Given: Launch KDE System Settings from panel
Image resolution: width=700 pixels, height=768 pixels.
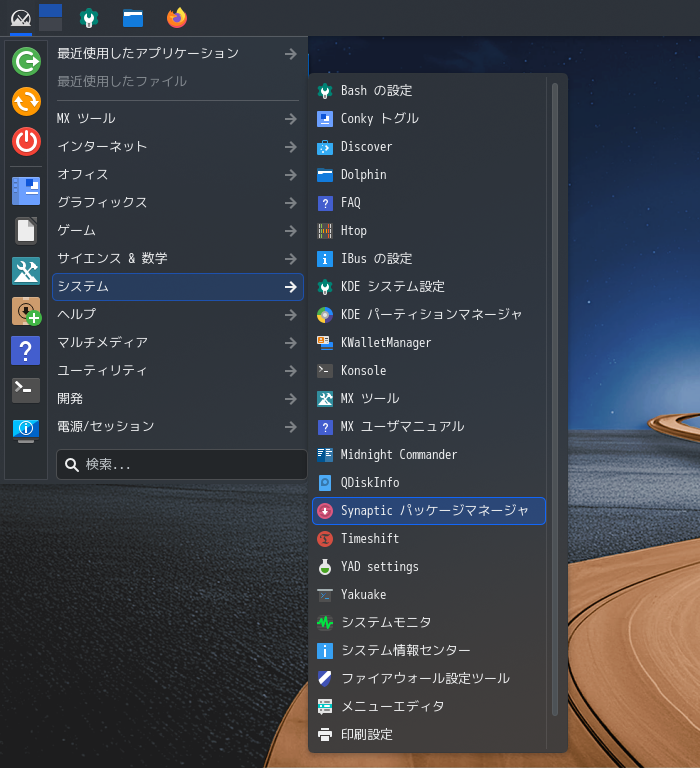Looking at the screenshot, I should point(89,19).
